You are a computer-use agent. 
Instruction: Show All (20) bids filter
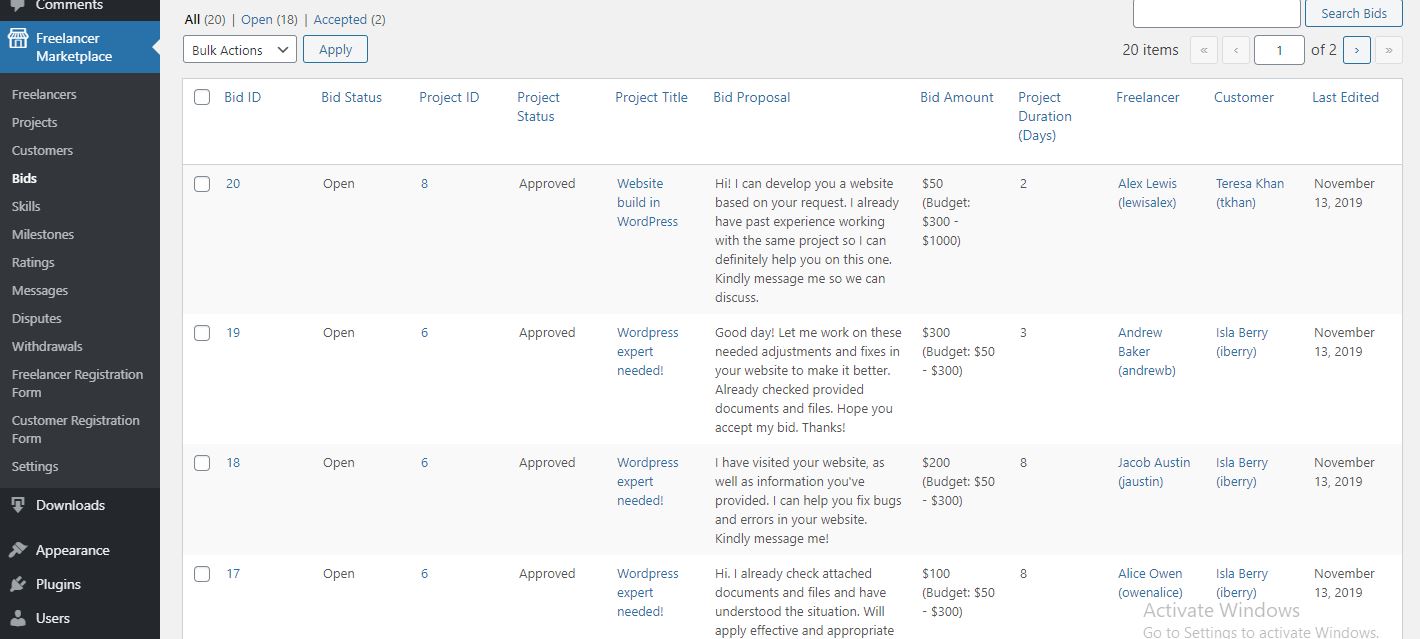point(205,19)
